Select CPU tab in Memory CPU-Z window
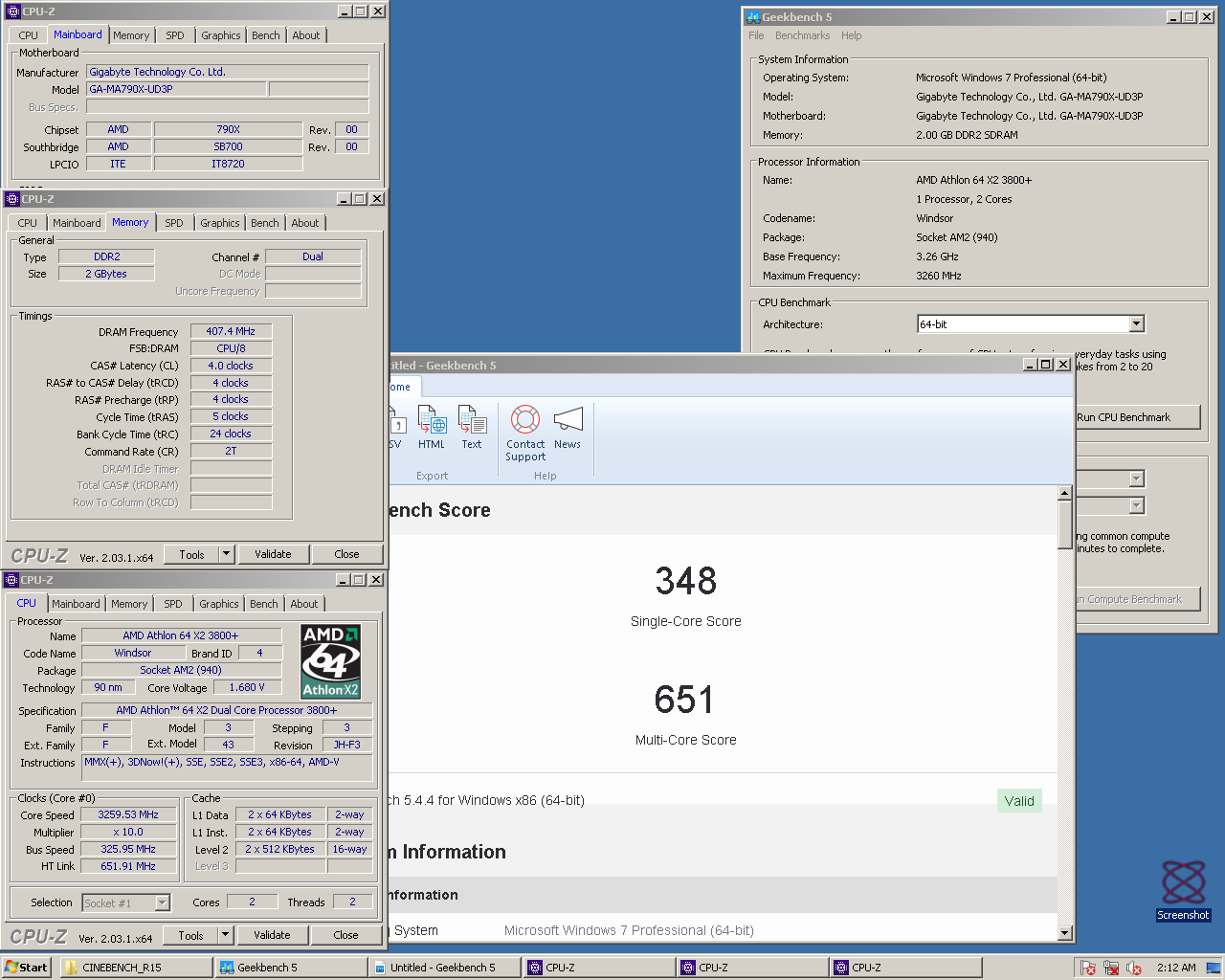Screen dimensions: 1225x980 click(27, 223)
